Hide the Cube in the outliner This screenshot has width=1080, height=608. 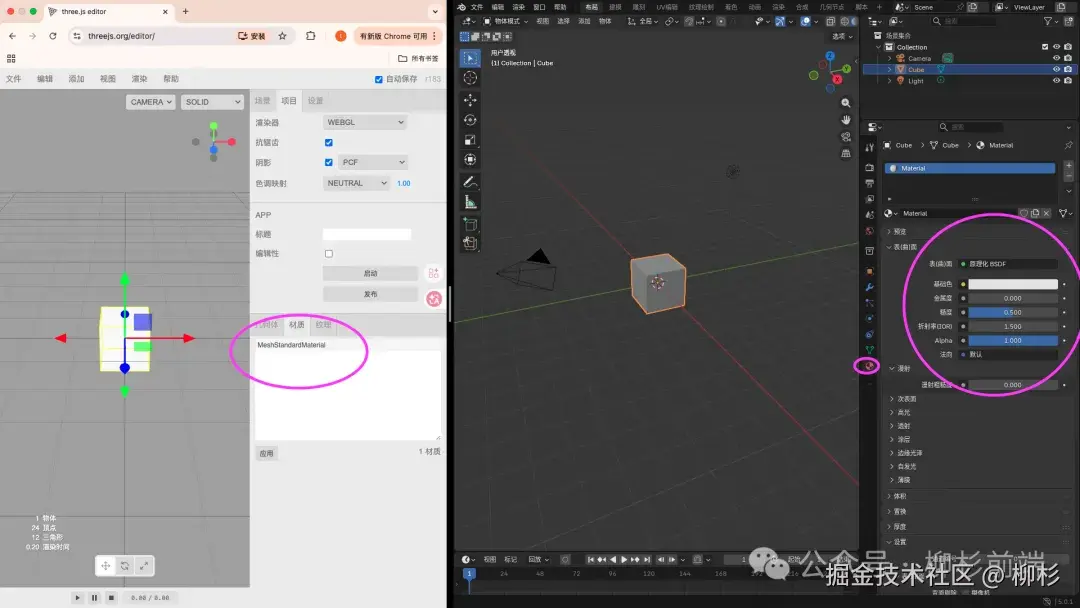(x=1056, y=70)
